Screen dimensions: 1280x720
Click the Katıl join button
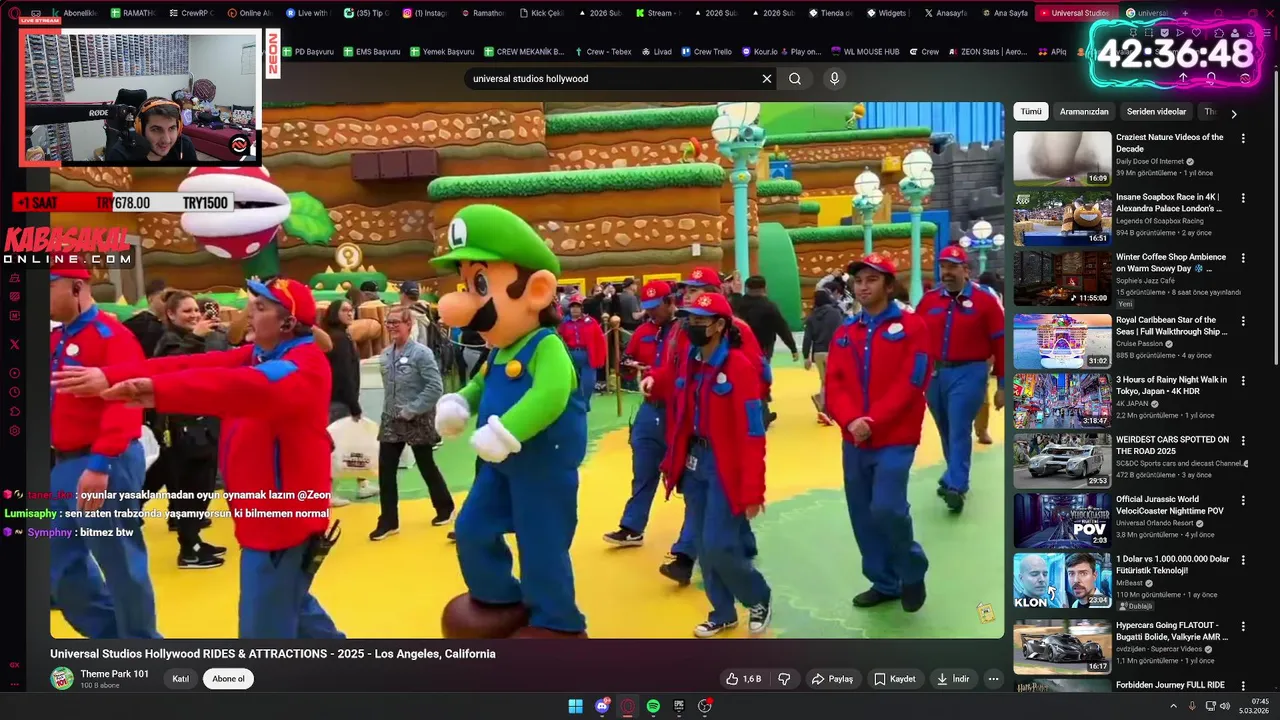coord(181,679)
